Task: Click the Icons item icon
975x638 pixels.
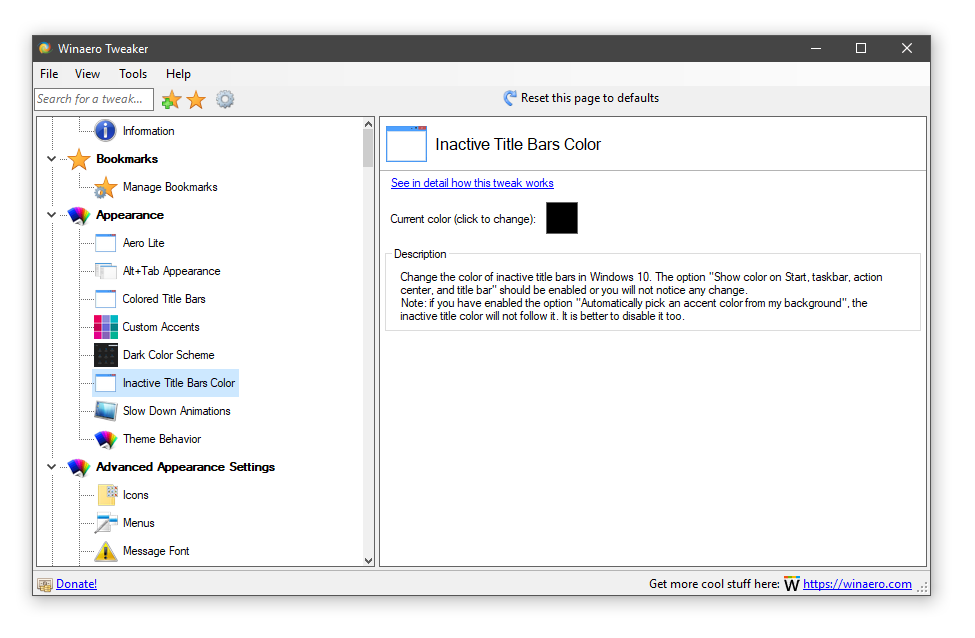Action: pos(106,495)
